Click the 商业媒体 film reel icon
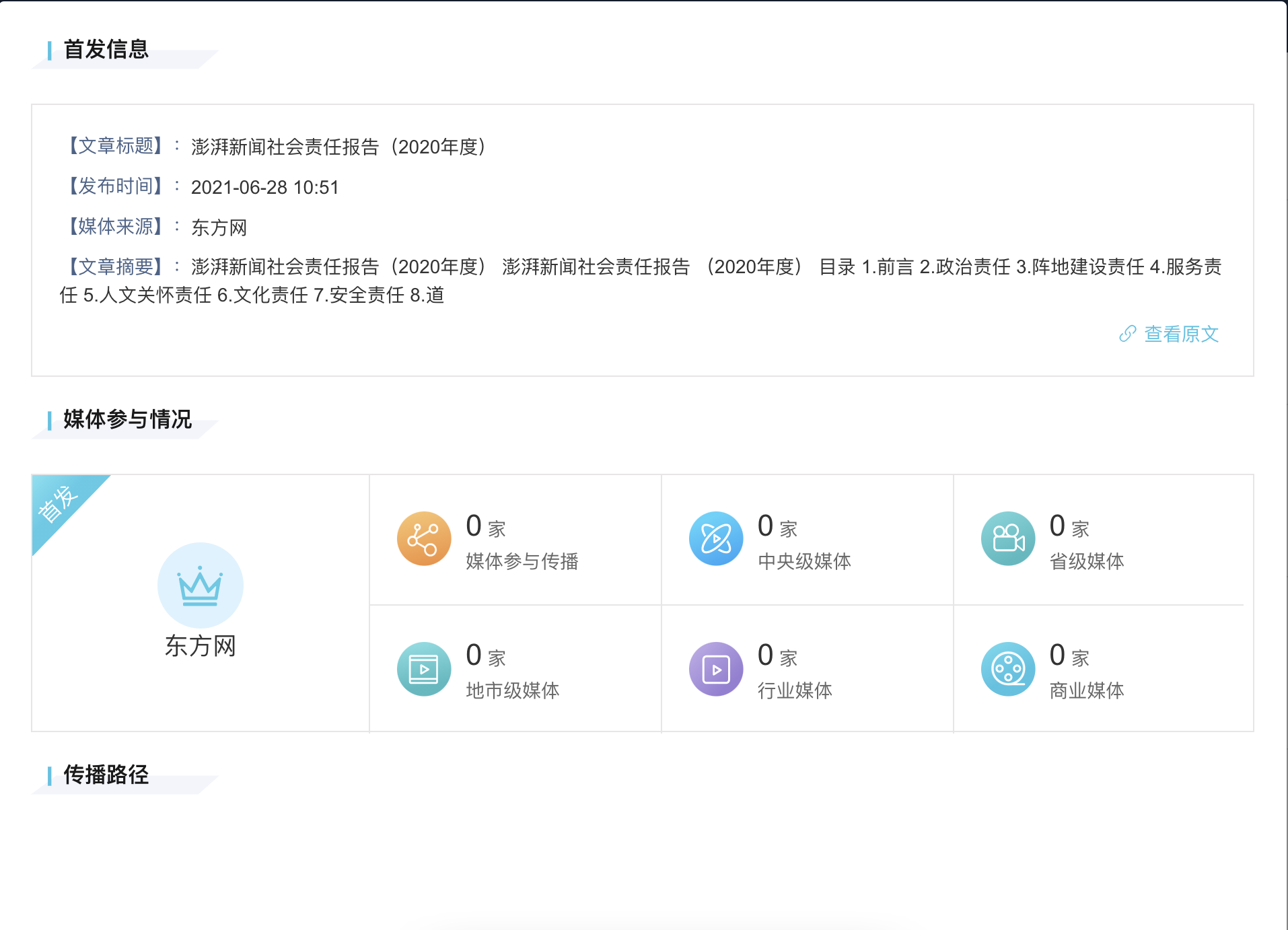This screenshot has width=1288, height=930. [1007, 668]
